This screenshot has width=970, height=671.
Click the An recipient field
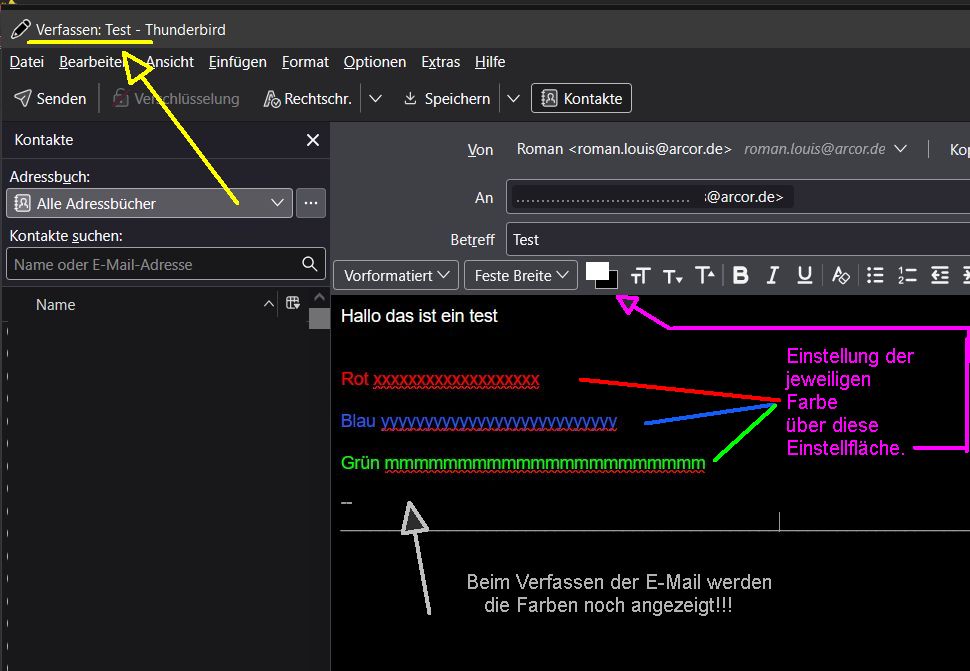tap(738, 197)
